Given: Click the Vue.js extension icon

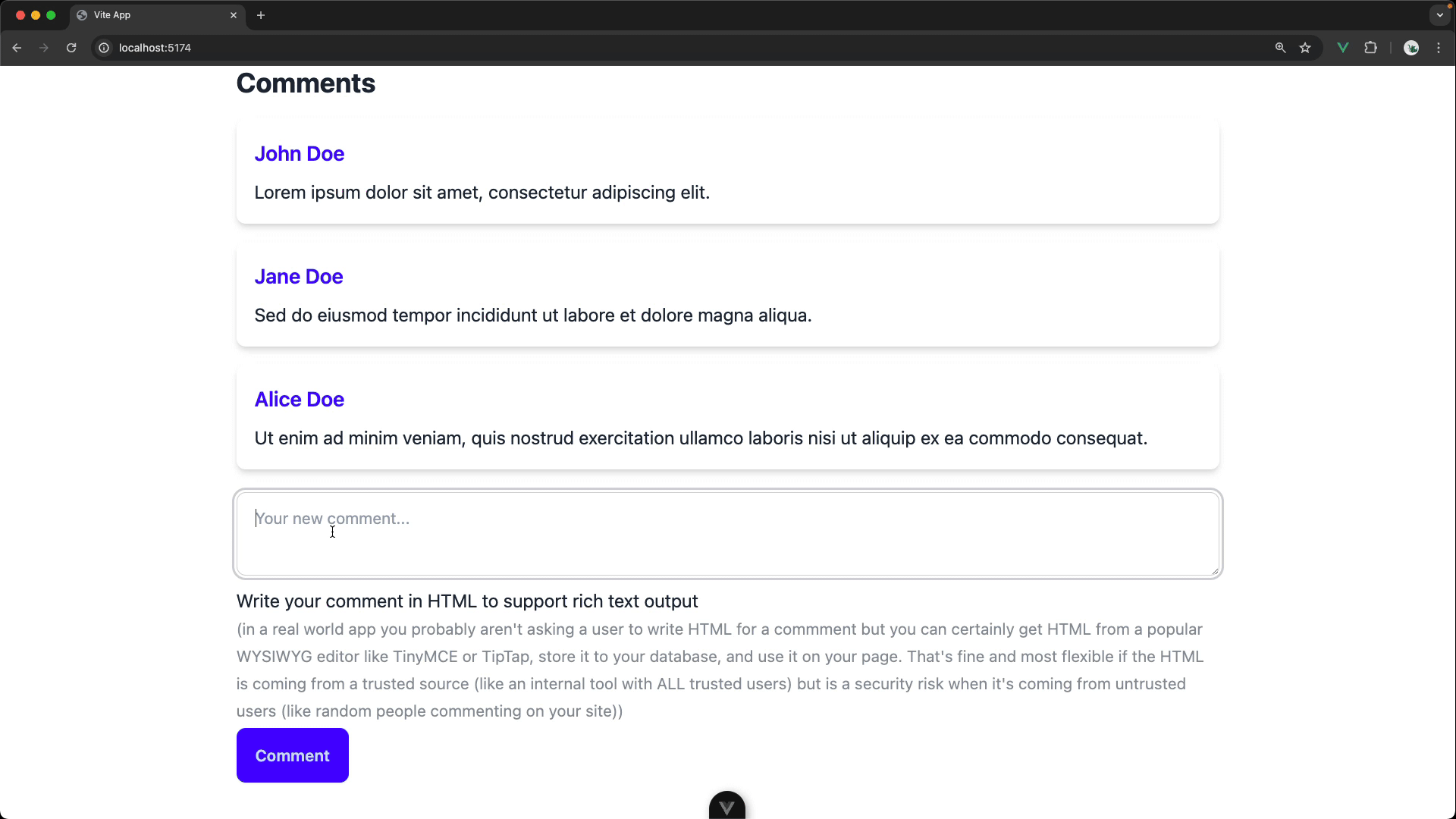Looking at the screenshot, I should click(1342, 47).
